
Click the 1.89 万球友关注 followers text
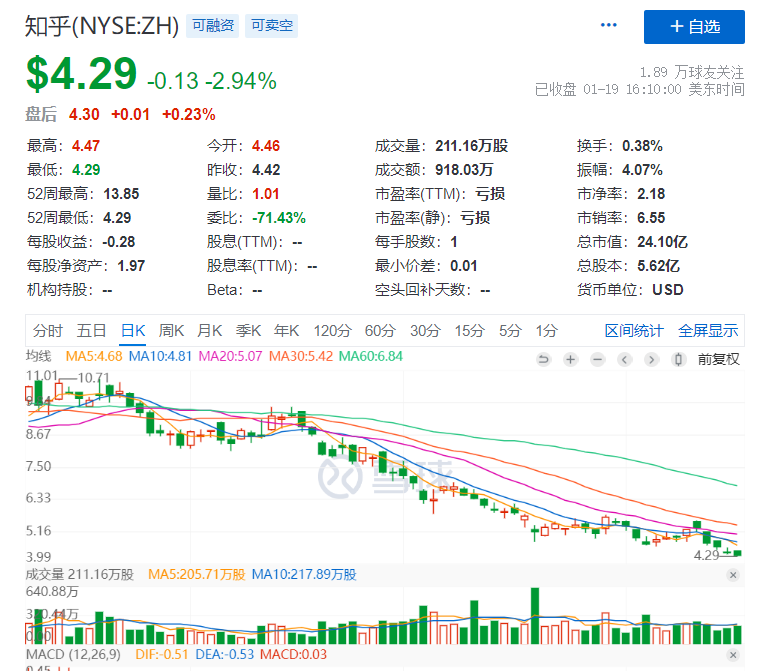pos(692,73)
